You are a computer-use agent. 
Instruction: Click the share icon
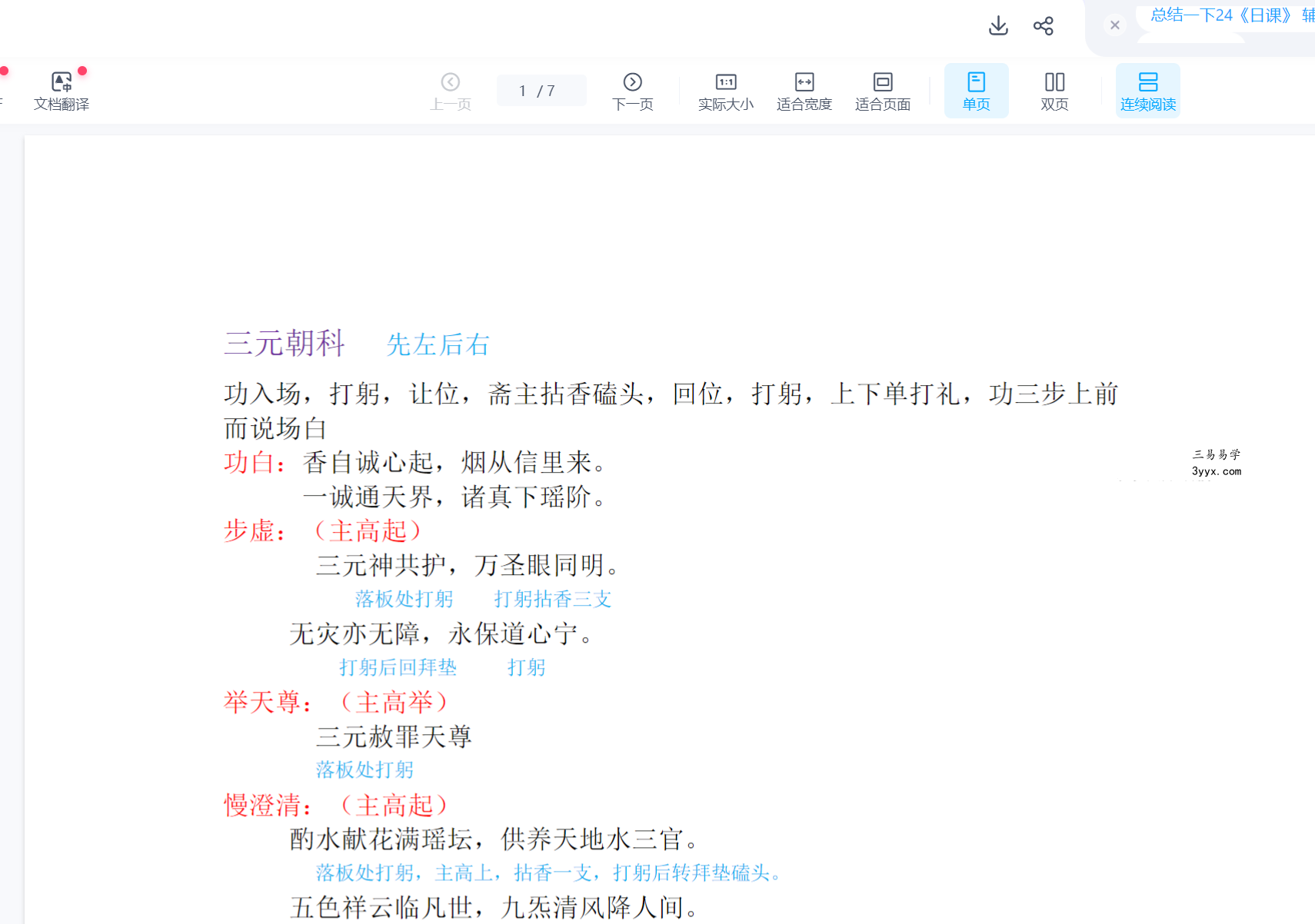[1044, 26]
